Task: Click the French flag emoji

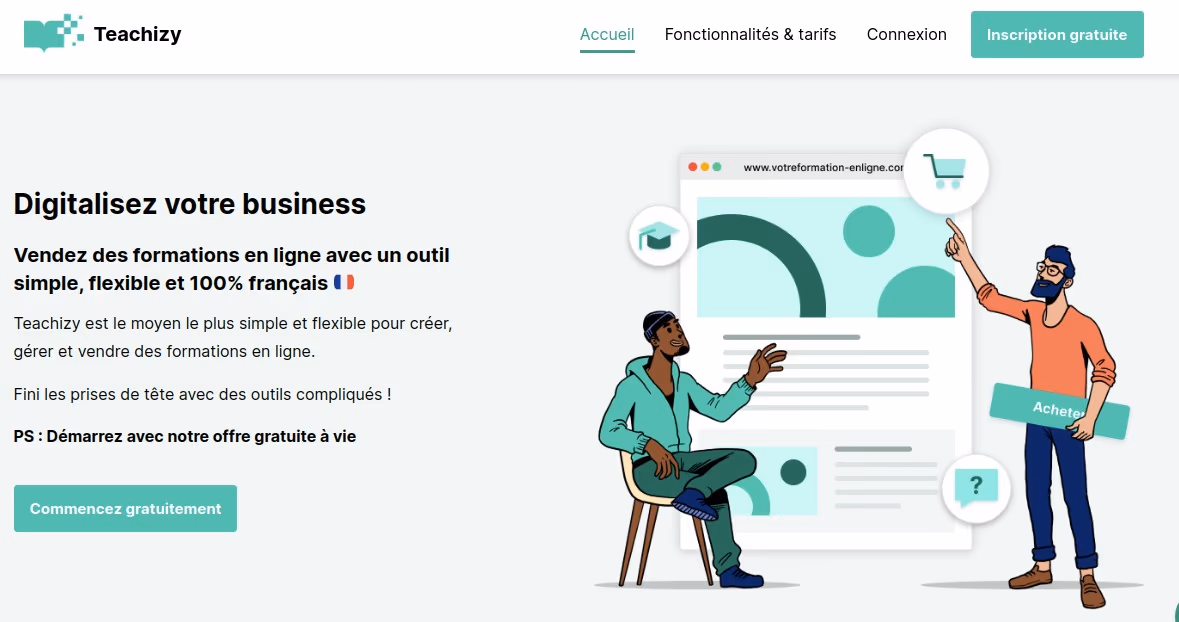Action: point(344,283)
